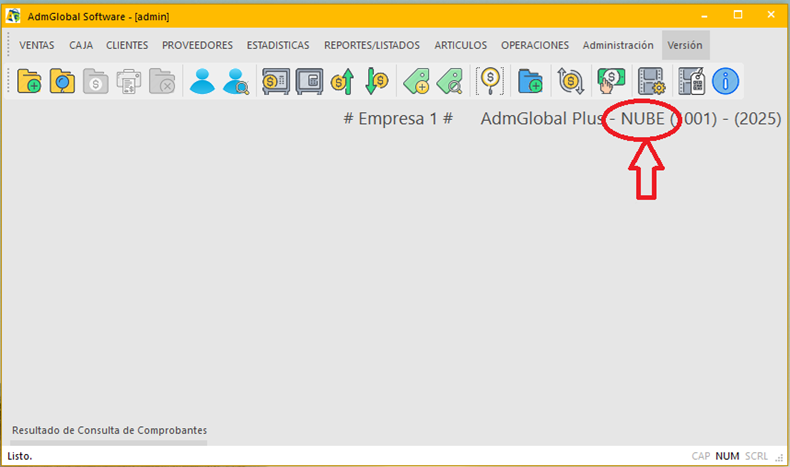Click the AdmGlobal app icon in title bar
Image resolution: width=790 pixels, height=467 pixels.
(x=13, y=16)
